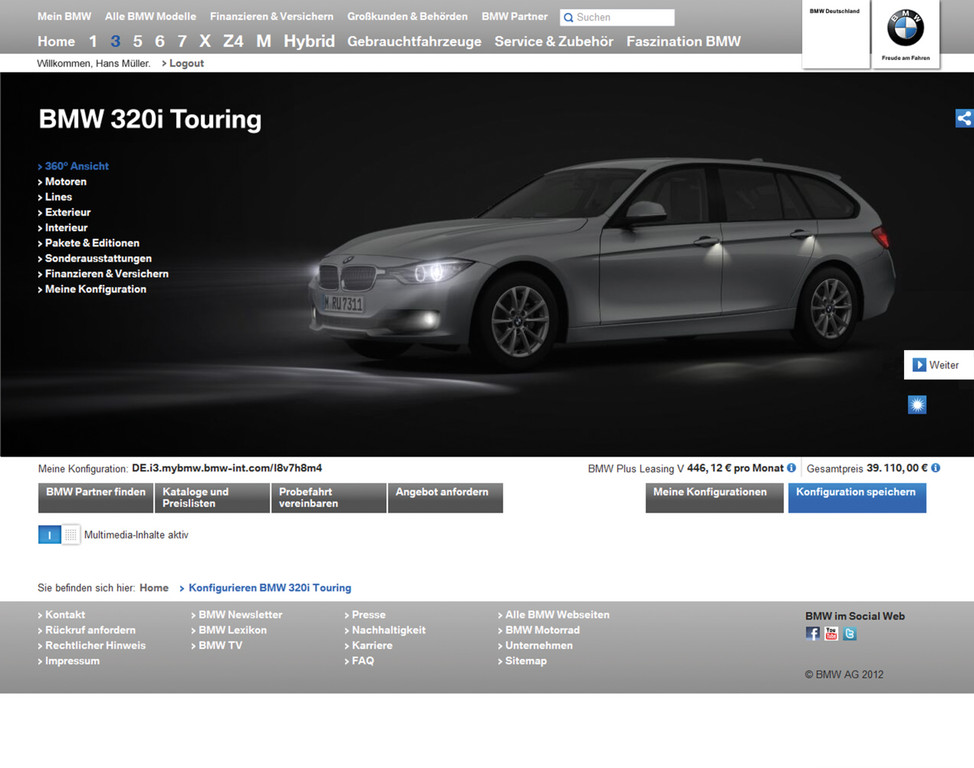Screen dimensions: 974x768
Task: Click the search magnifier icon
Action: point(568,17)
